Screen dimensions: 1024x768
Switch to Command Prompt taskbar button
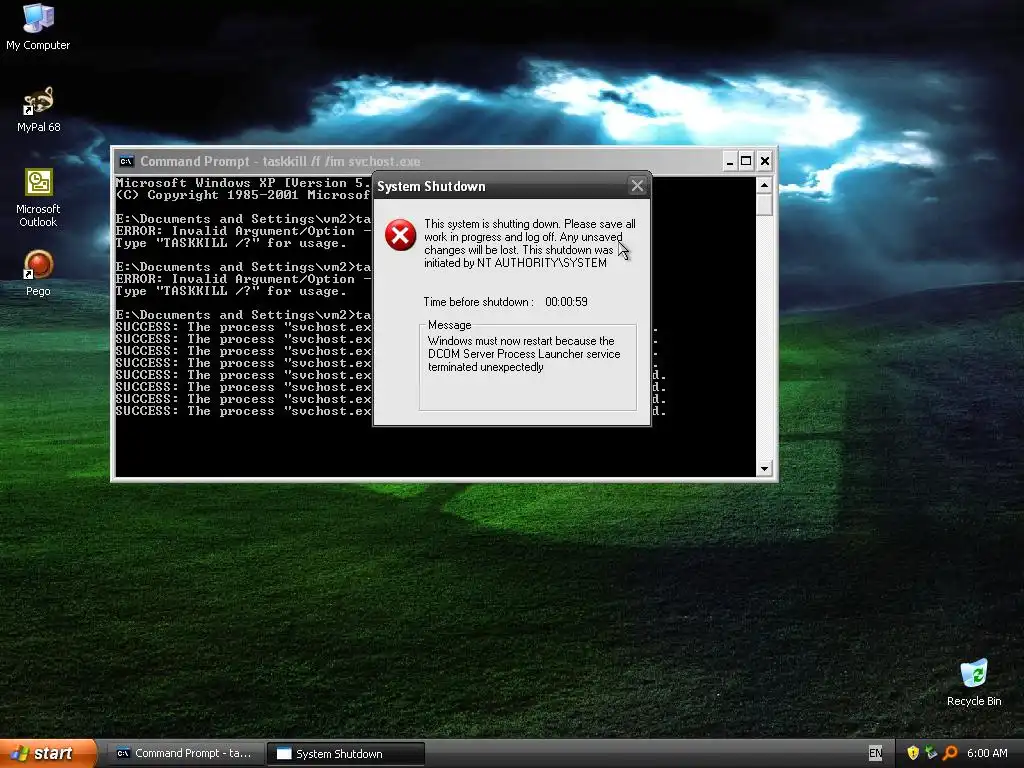coord(185,753)
